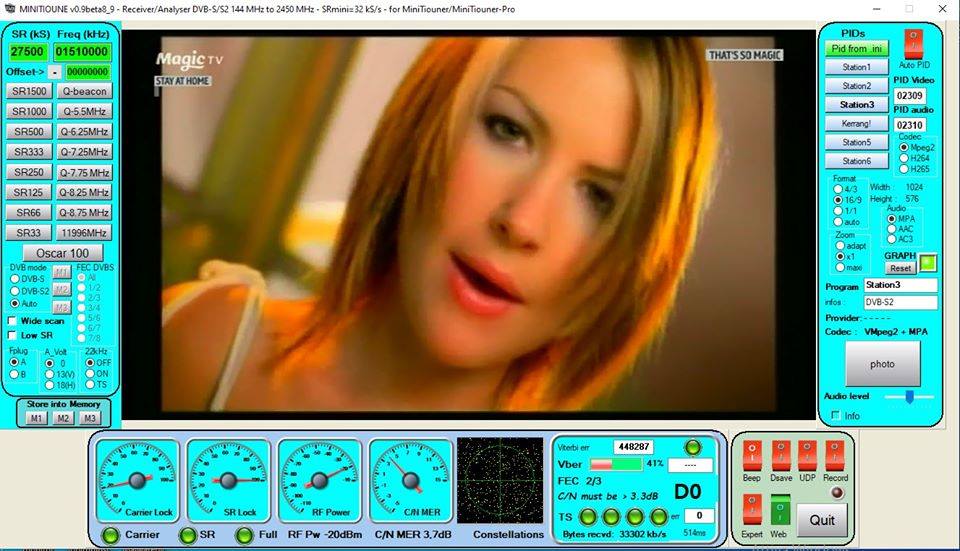Click the SR Lock gauge
960x551 pixels.
tap(228, 480)
